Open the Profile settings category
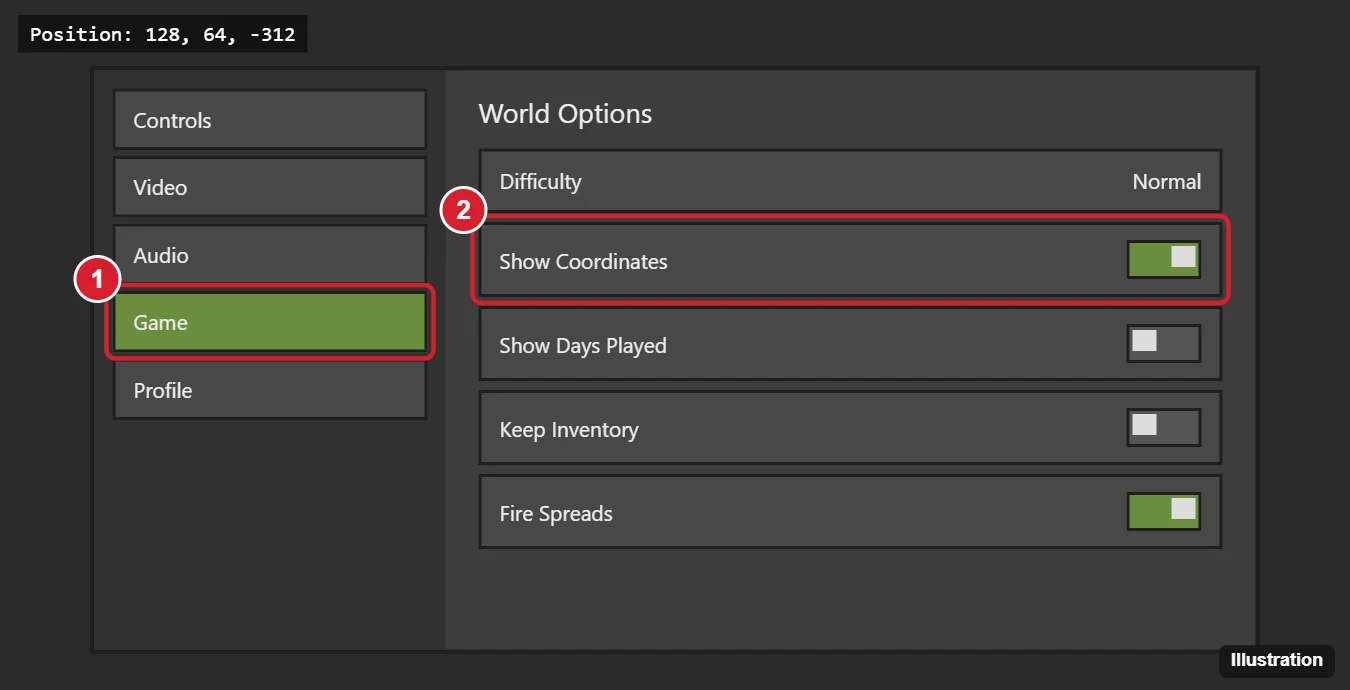The width and height of the screenshot is (1350, 690). point(270,390)
